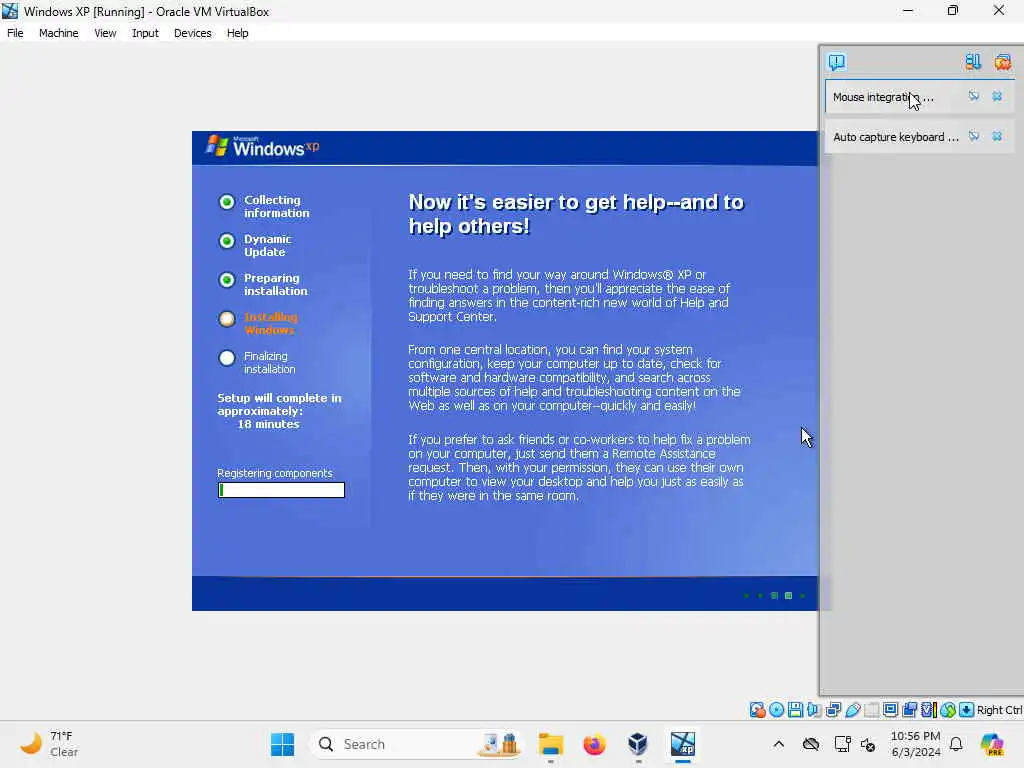This screenshot has height=768, width=1024.
Task: Open the View menu
Action: click(105, 33)
